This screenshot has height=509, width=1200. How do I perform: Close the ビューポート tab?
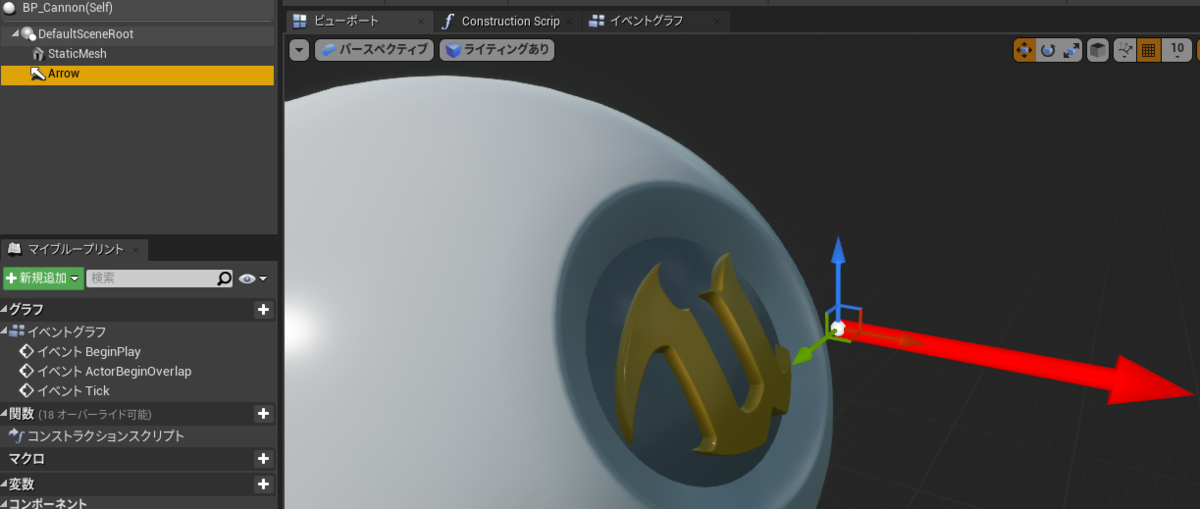click(x=420, y=21)
